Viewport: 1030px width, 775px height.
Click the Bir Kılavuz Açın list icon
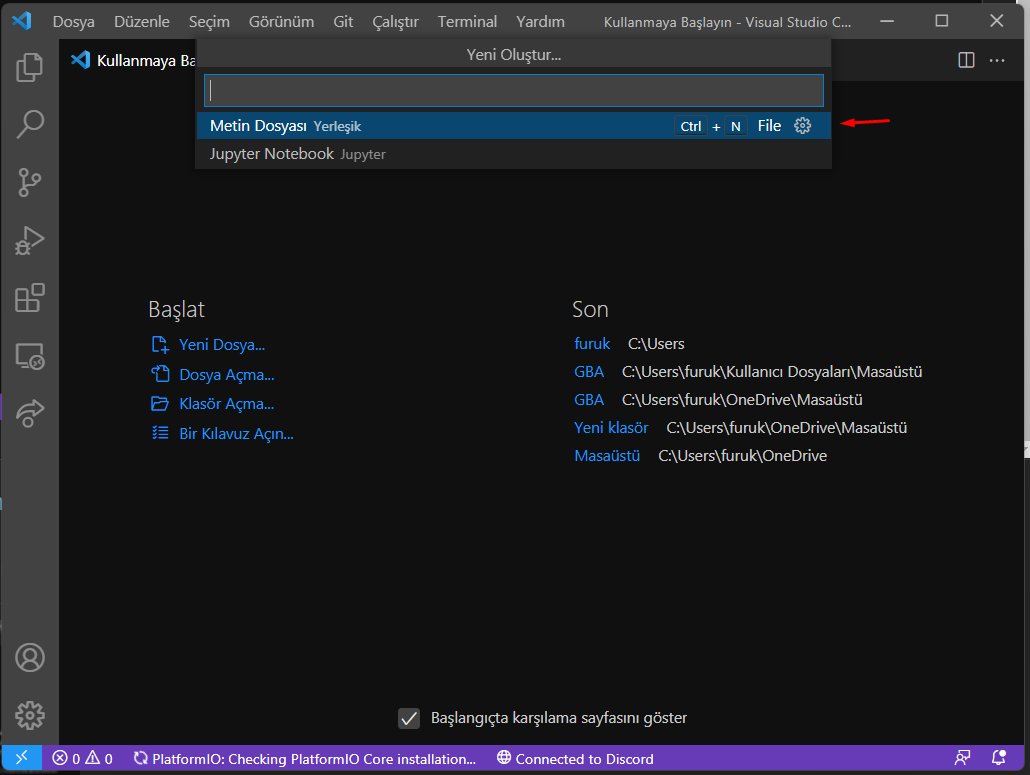click(x=160, y=433)
